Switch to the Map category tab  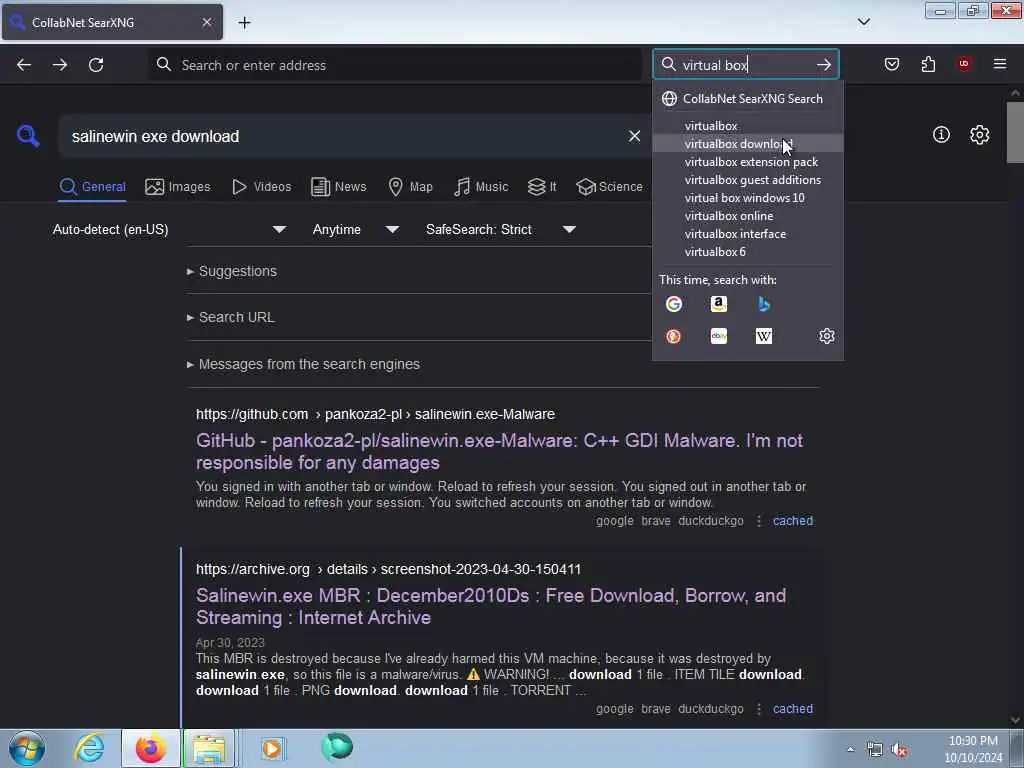(410, 187)
